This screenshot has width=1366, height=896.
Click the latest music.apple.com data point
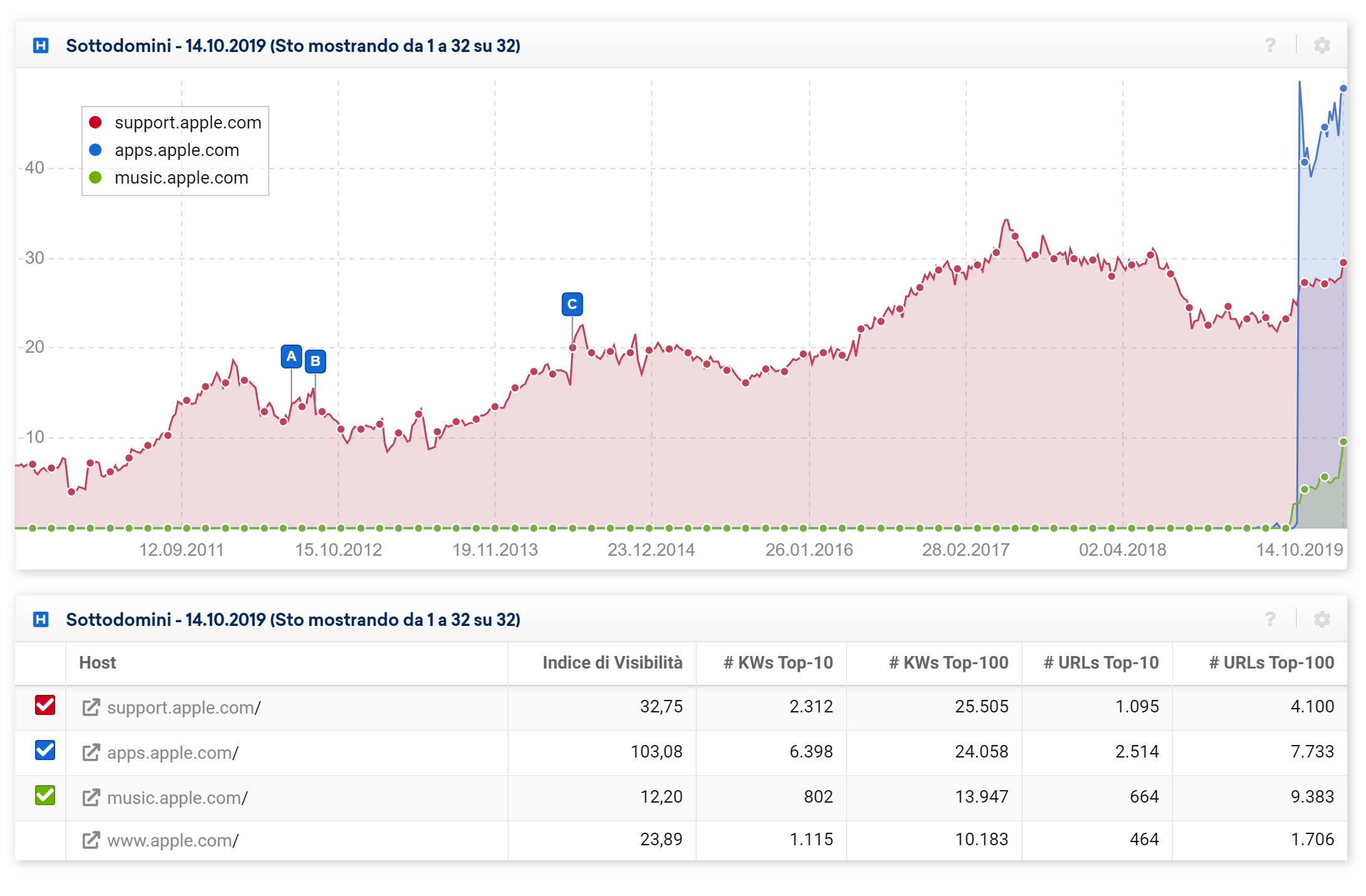pos(1343,442)
